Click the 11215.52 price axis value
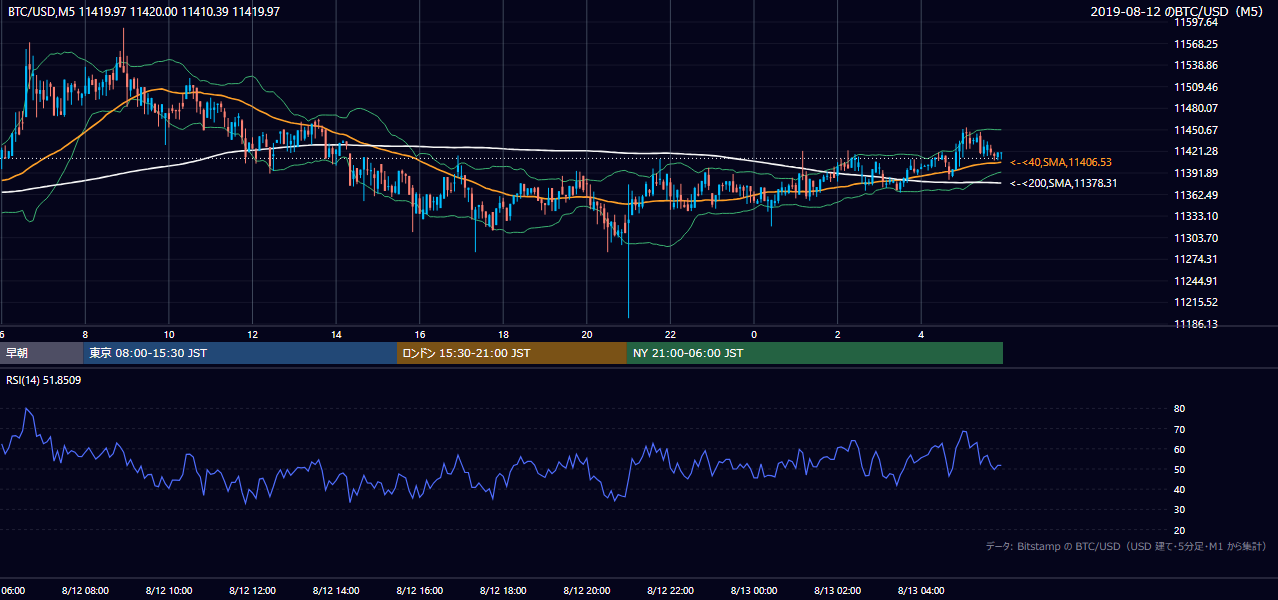Image resolution: width=1278 pixels, height=600 pixels. 1196,302
